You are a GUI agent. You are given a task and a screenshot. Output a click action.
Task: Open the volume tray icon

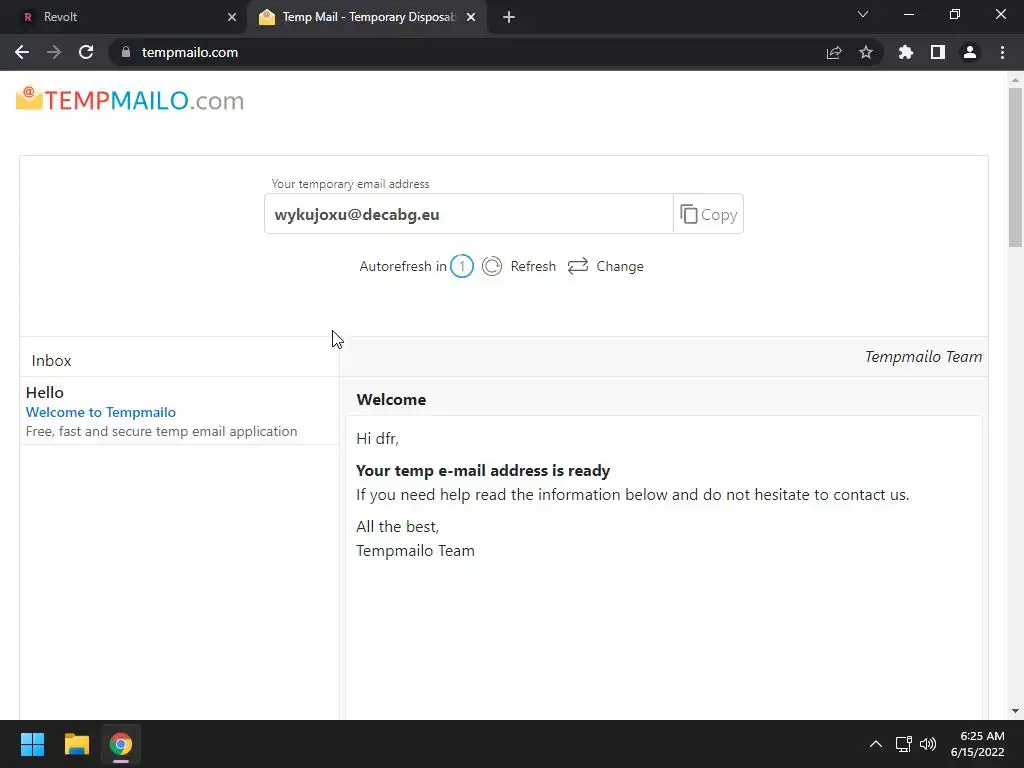tap(928, 744)
